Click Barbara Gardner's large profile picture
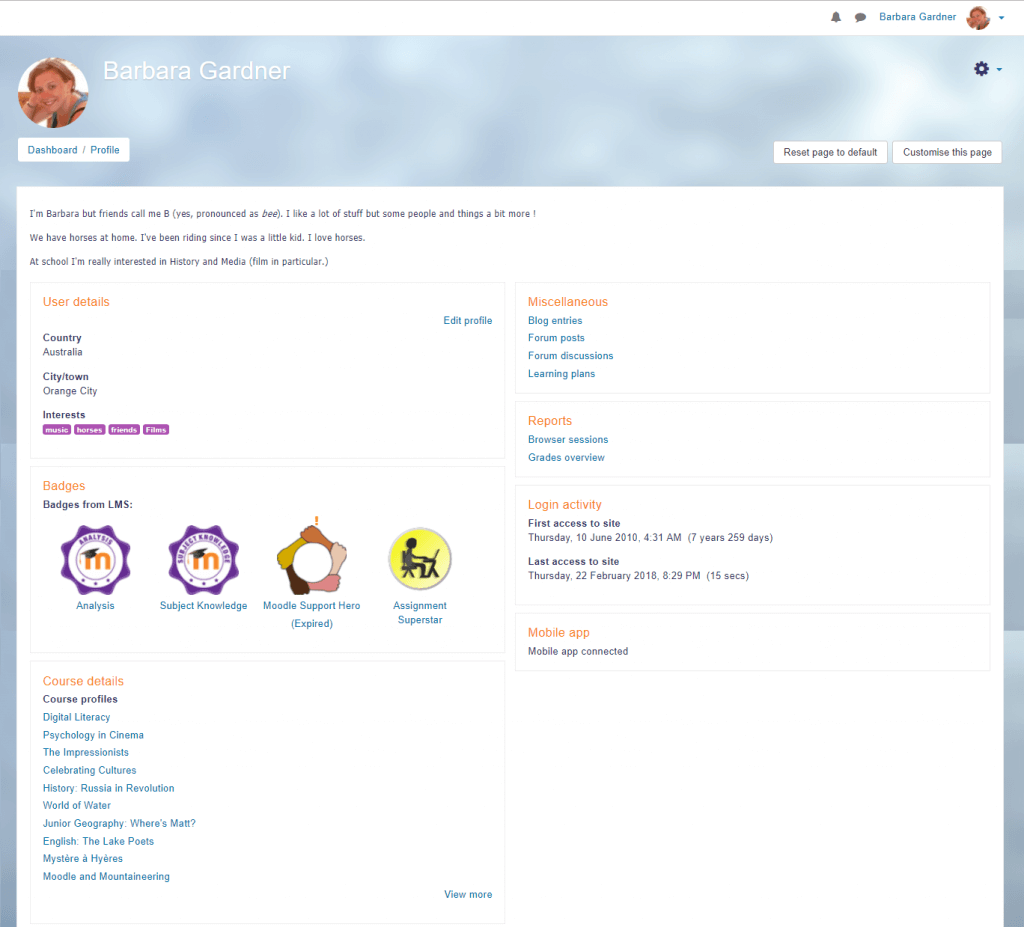 click(52, 91)
